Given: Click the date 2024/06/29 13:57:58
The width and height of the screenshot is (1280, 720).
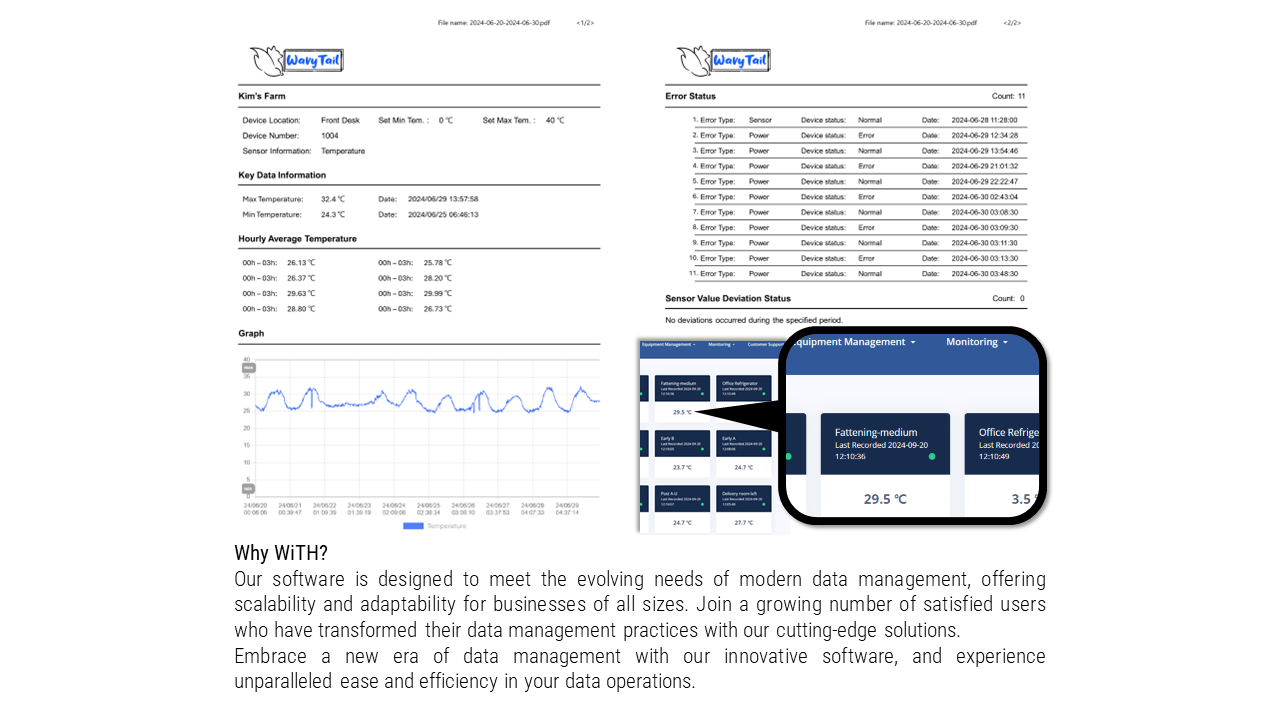Looking at the screenshot, I should click(443, 199).
